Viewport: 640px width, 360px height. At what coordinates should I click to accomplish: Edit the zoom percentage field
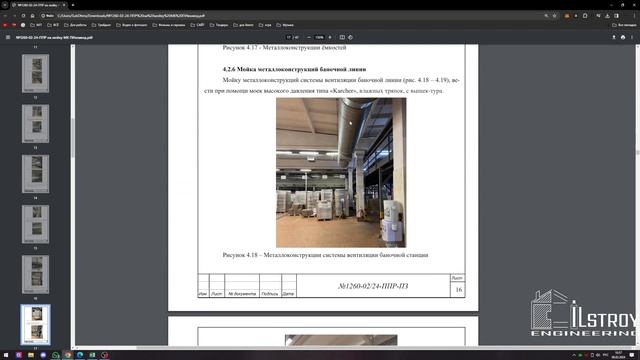319,37
